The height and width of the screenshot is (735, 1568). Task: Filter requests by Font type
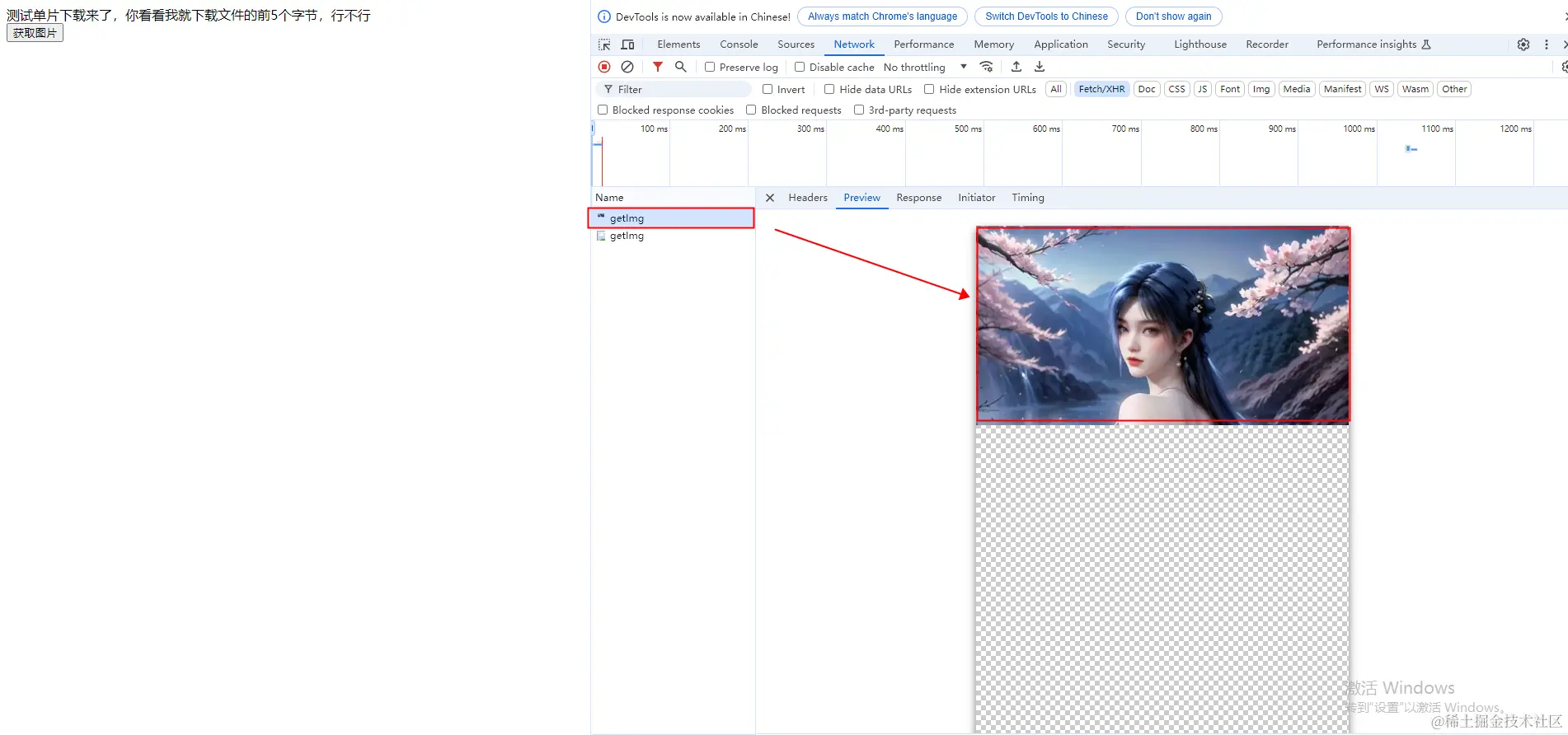(1230, 89)
